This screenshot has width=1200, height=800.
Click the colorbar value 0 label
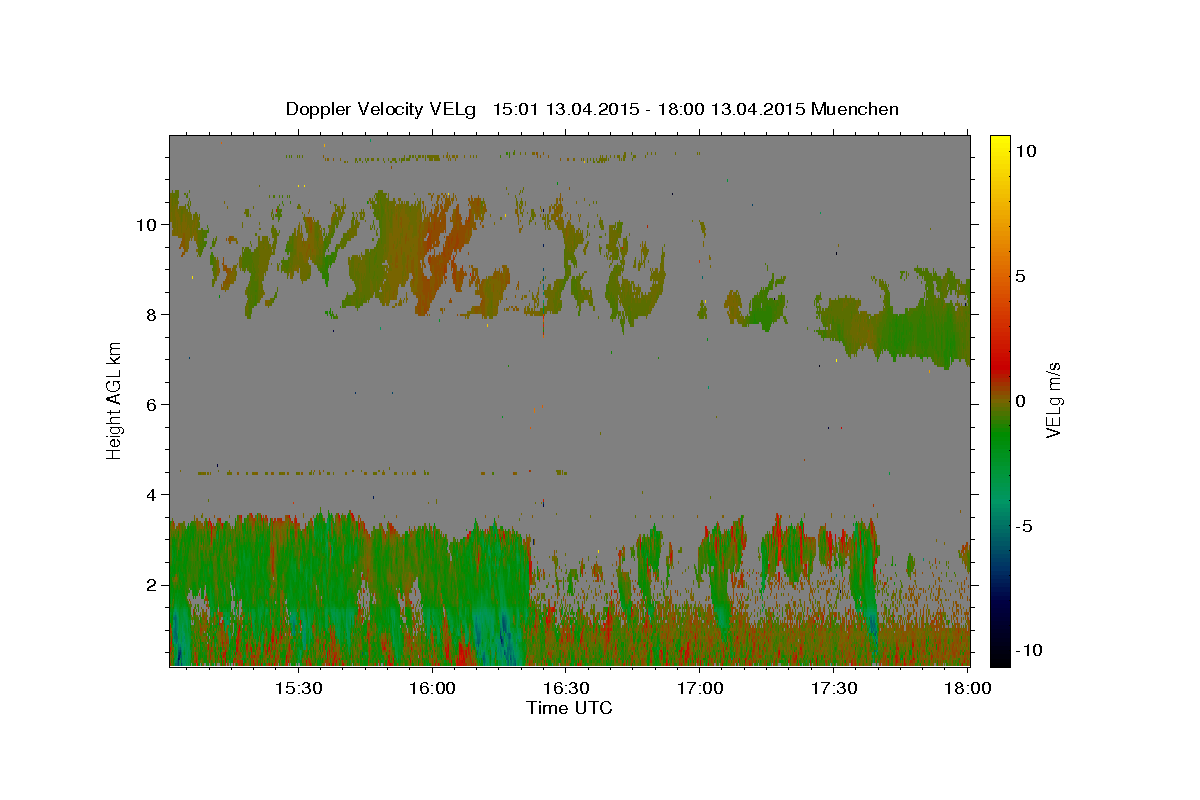[x=1020, y=401]
